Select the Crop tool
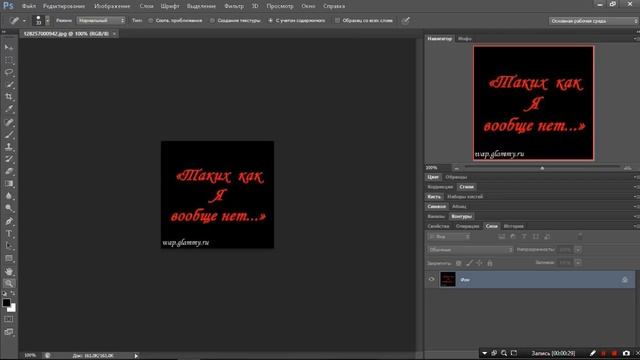The image size is (640, 360). (9, 97)
